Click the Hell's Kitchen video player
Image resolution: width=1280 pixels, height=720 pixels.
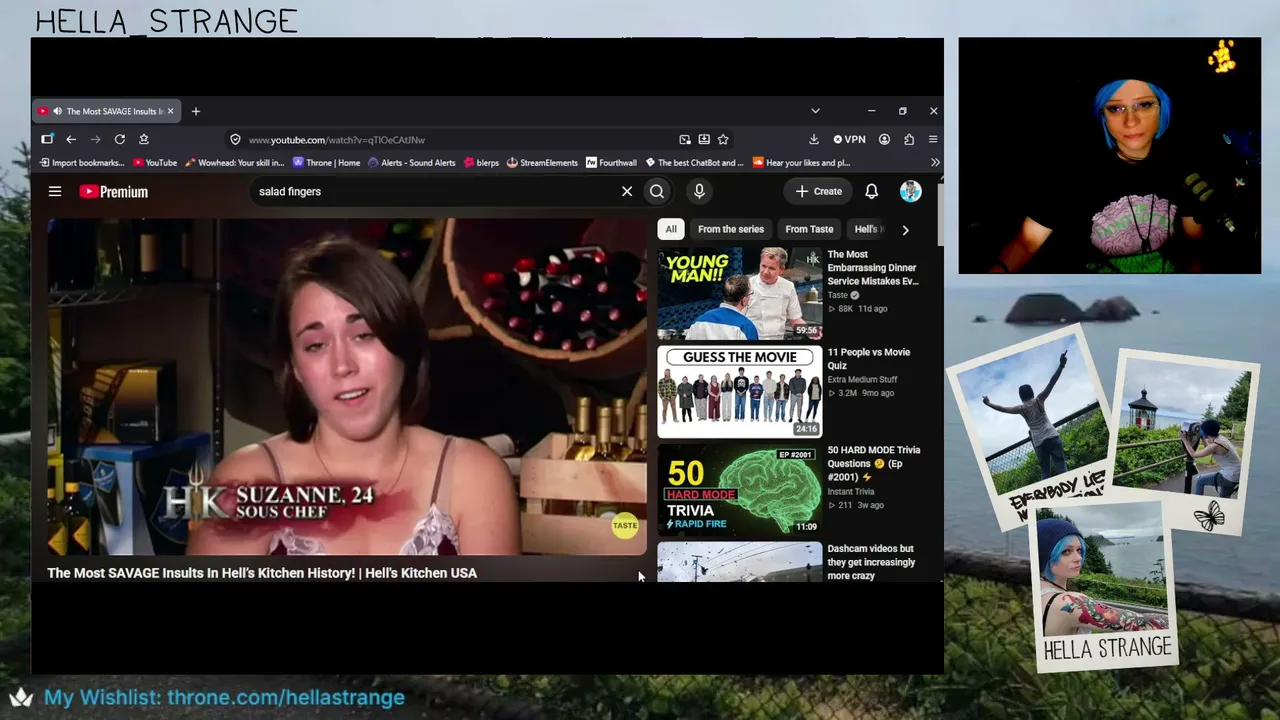pyautogui.click(x=347, y=386)
